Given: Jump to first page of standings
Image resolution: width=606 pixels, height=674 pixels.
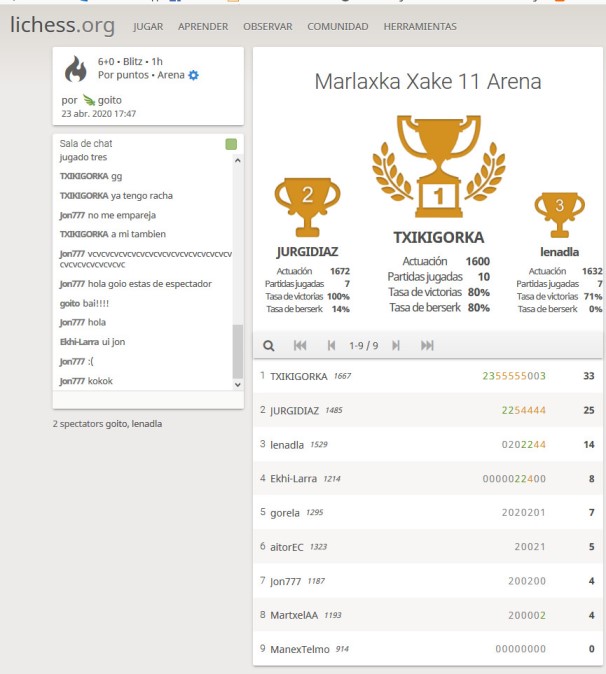Looking at the screenshot, I should (300, 345).
